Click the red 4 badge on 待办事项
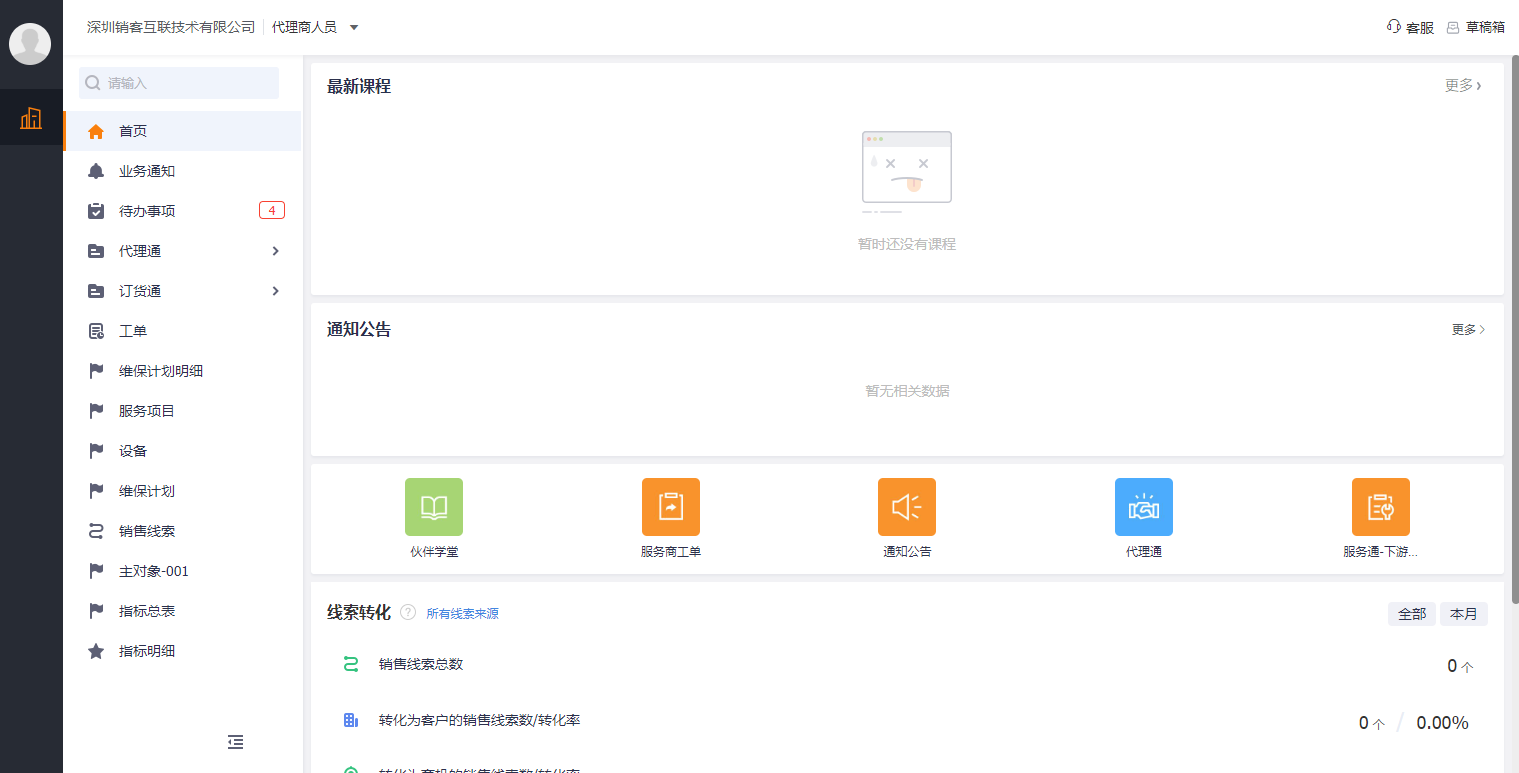1519x773 pixels. pyautogui.click(x=272, y=210)
